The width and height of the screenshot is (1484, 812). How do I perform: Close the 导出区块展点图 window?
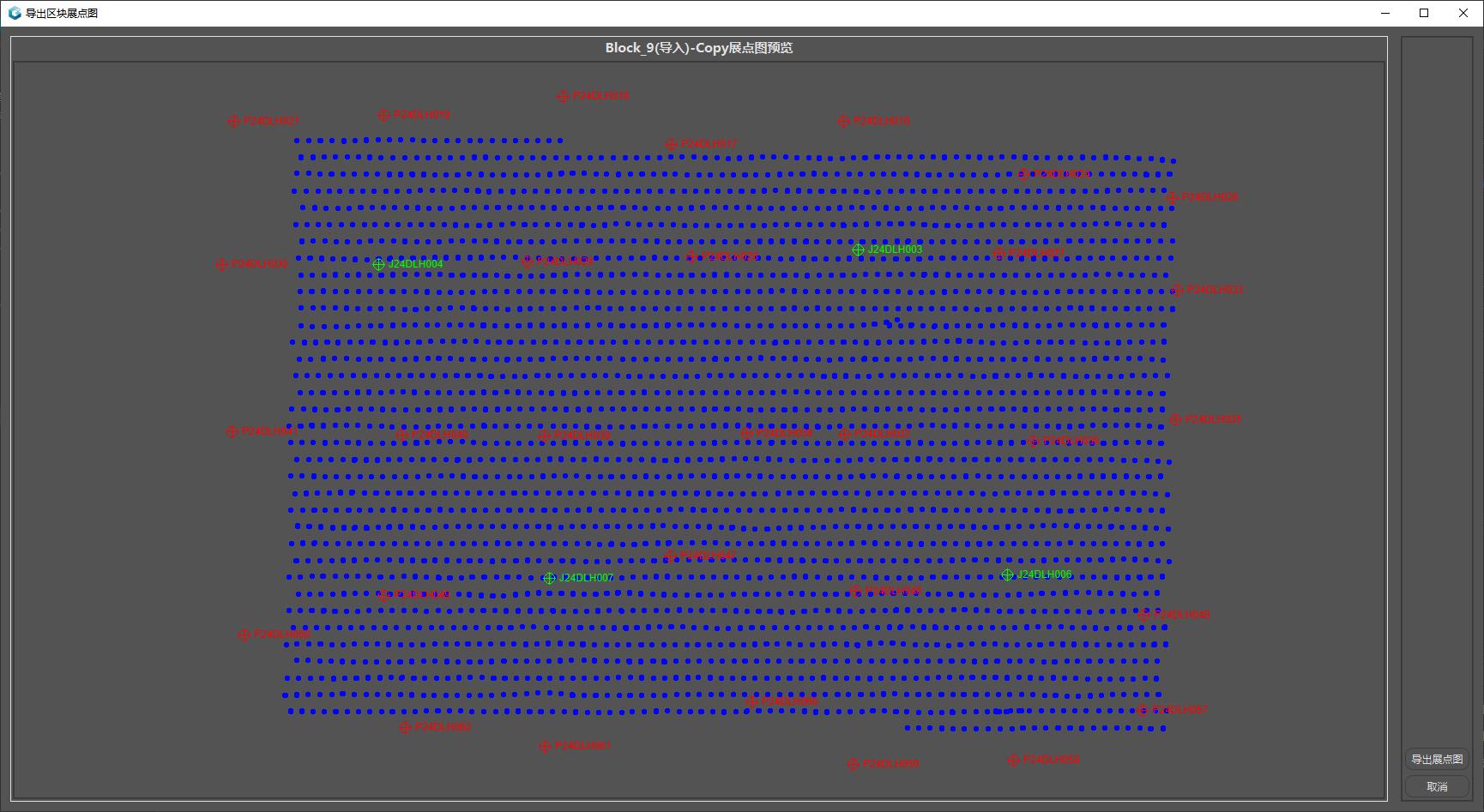click(x=1463, y=13)
